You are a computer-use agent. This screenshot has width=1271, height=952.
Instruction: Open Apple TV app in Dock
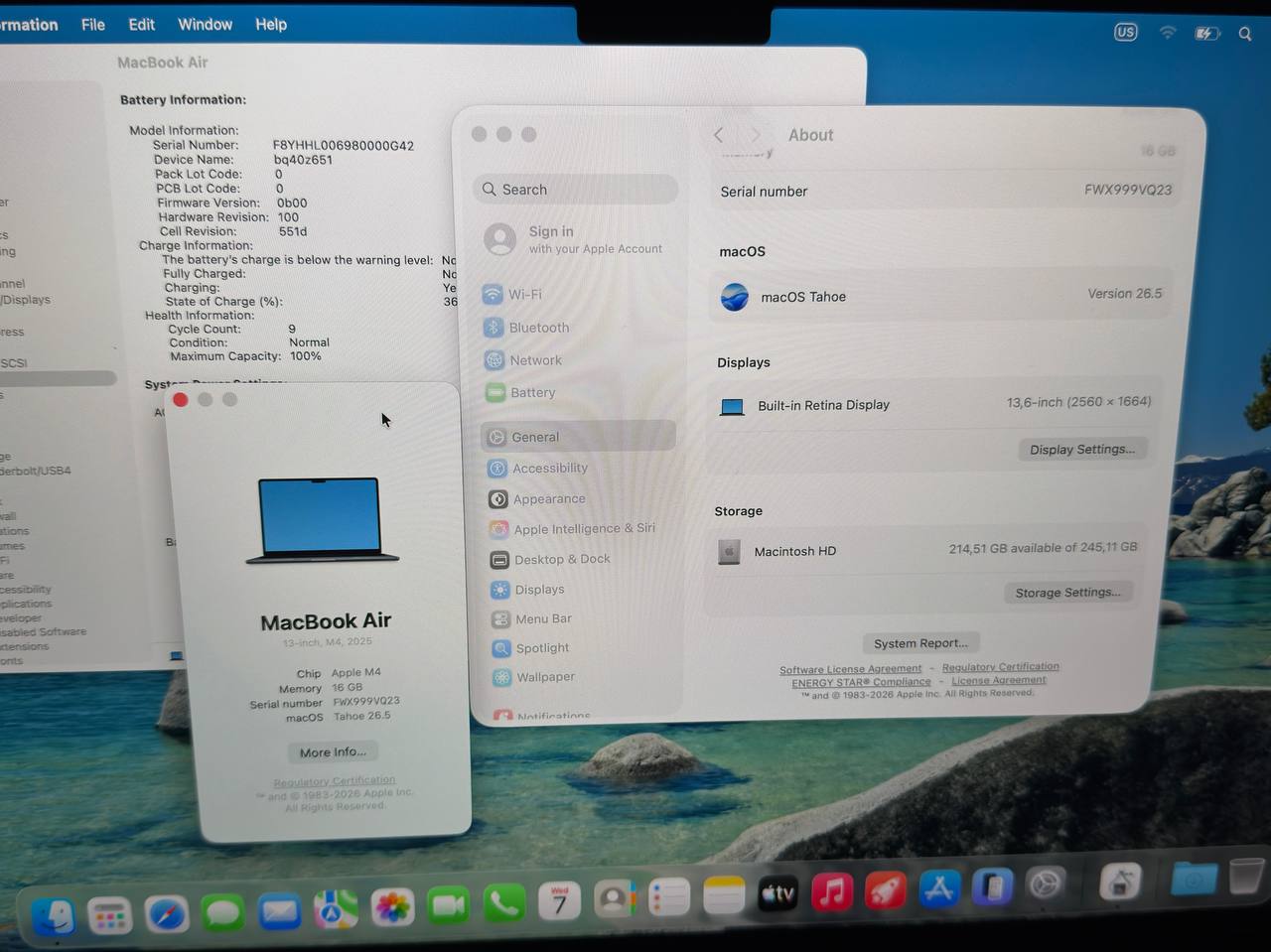tap(778, 894)
